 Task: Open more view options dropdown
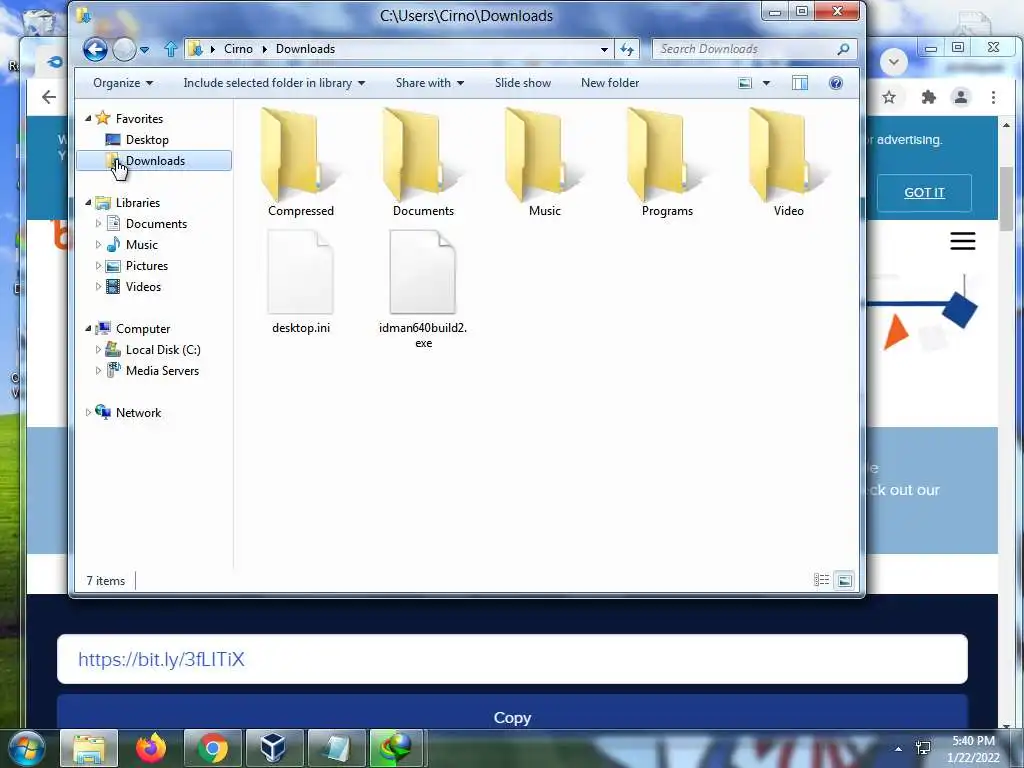767,83
